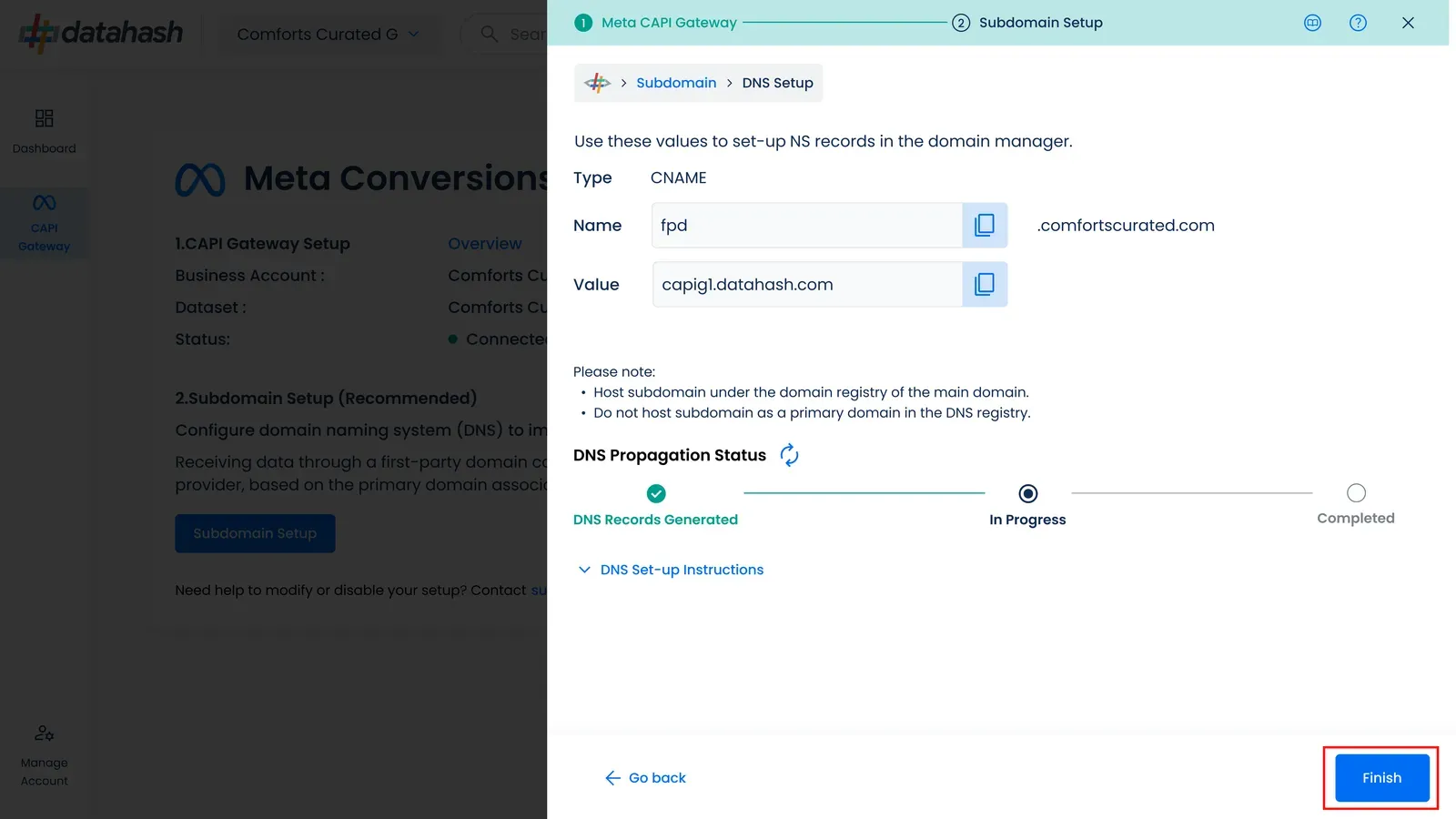1456x819 pixels.
Task: Click the Connected status text
Action: pyautogui.click(x=506, y=339)
